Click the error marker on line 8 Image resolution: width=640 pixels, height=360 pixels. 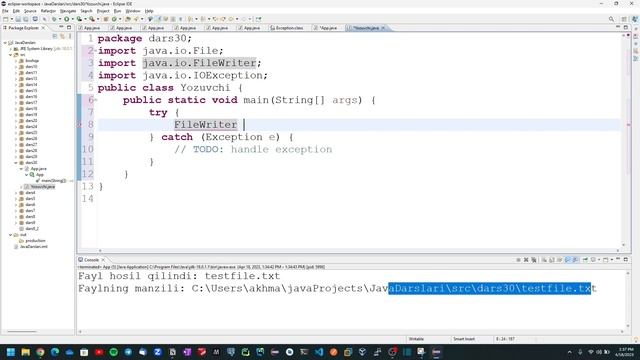[x=80, y=125]
